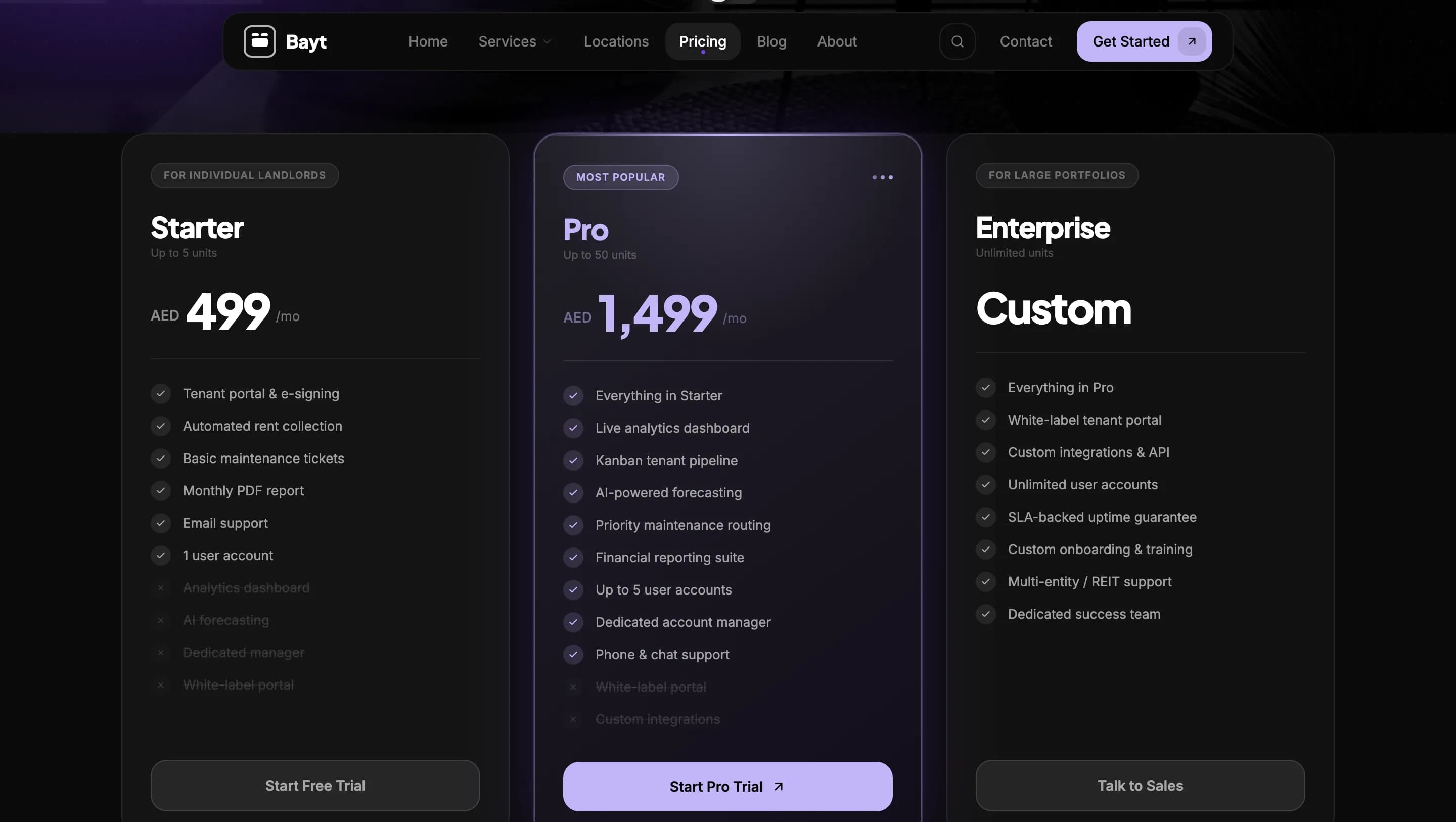Click the X beside Custom integrations in Pro
This screenshot has height=822, width=1456.
click(574, 720)
